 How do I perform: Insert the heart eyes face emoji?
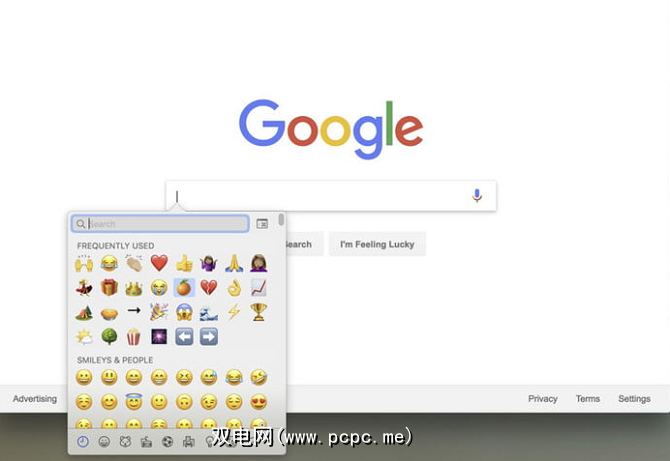[x=259, y=402]
